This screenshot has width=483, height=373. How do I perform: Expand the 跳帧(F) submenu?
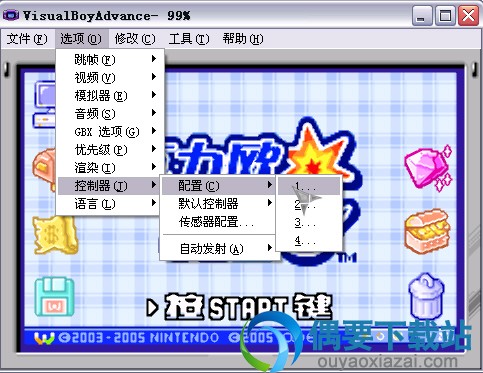pyautogui.click(x=110, y=60)
